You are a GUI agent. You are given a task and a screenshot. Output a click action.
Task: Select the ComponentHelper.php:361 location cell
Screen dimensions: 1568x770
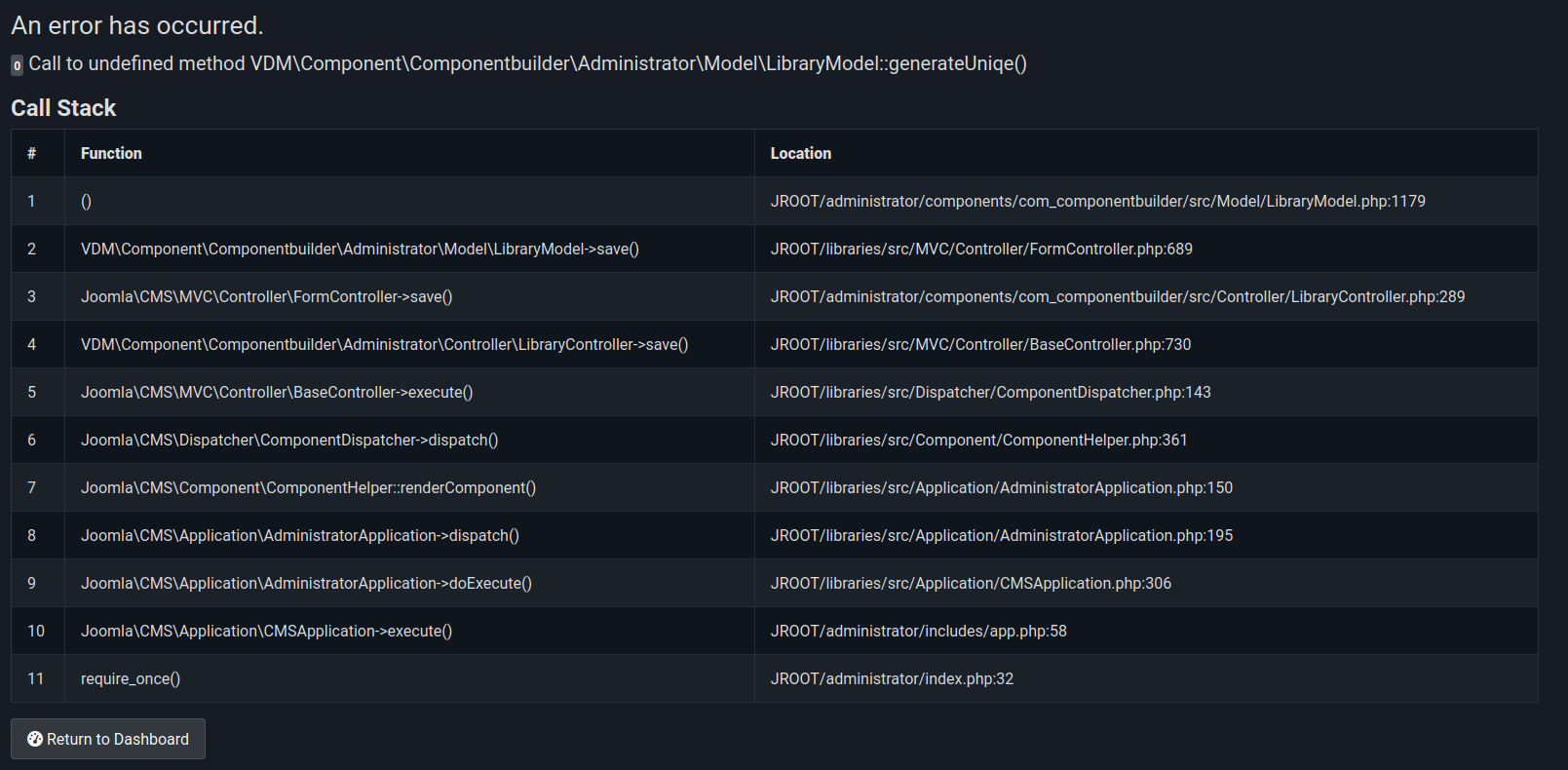1146,440
